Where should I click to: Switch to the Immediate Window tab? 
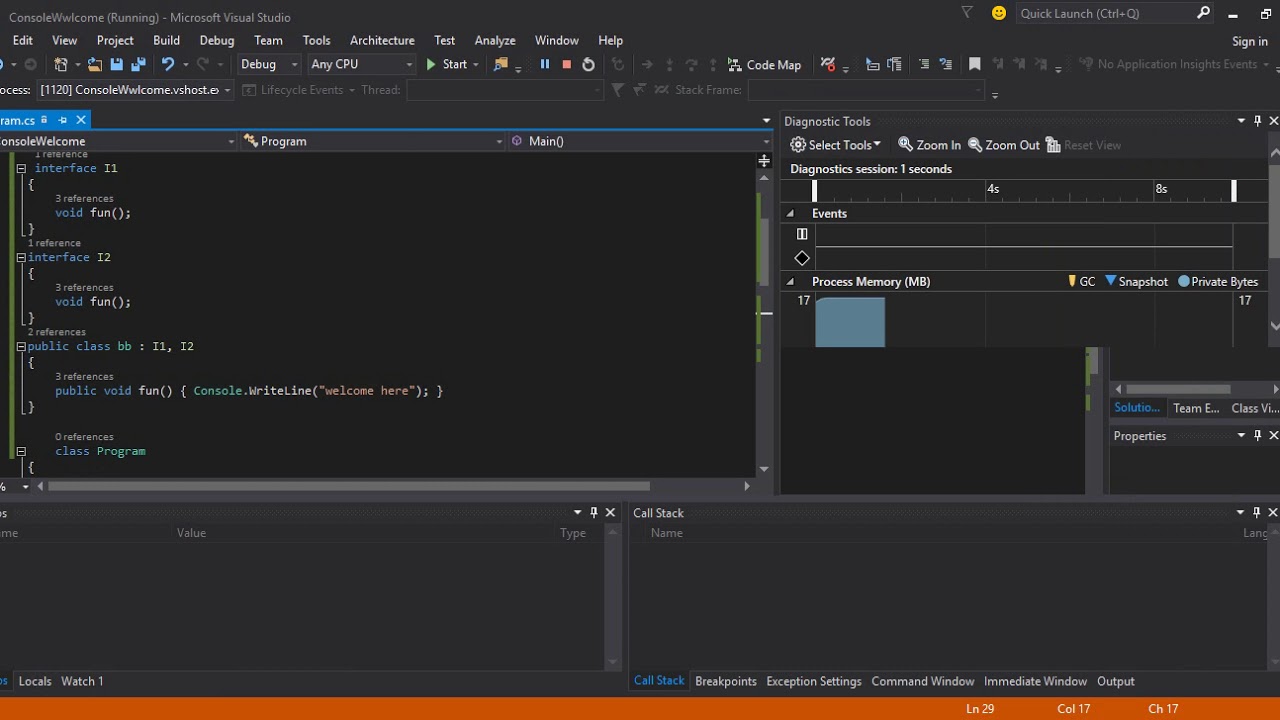[1035, 681]
